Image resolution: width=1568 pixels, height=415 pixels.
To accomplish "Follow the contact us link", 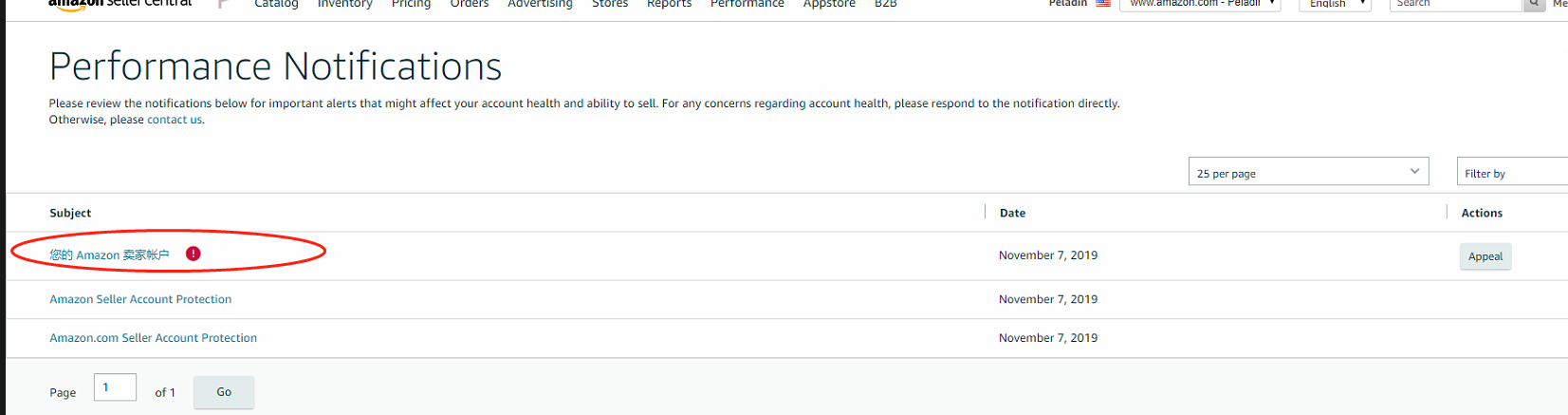I will coord(175,120).
